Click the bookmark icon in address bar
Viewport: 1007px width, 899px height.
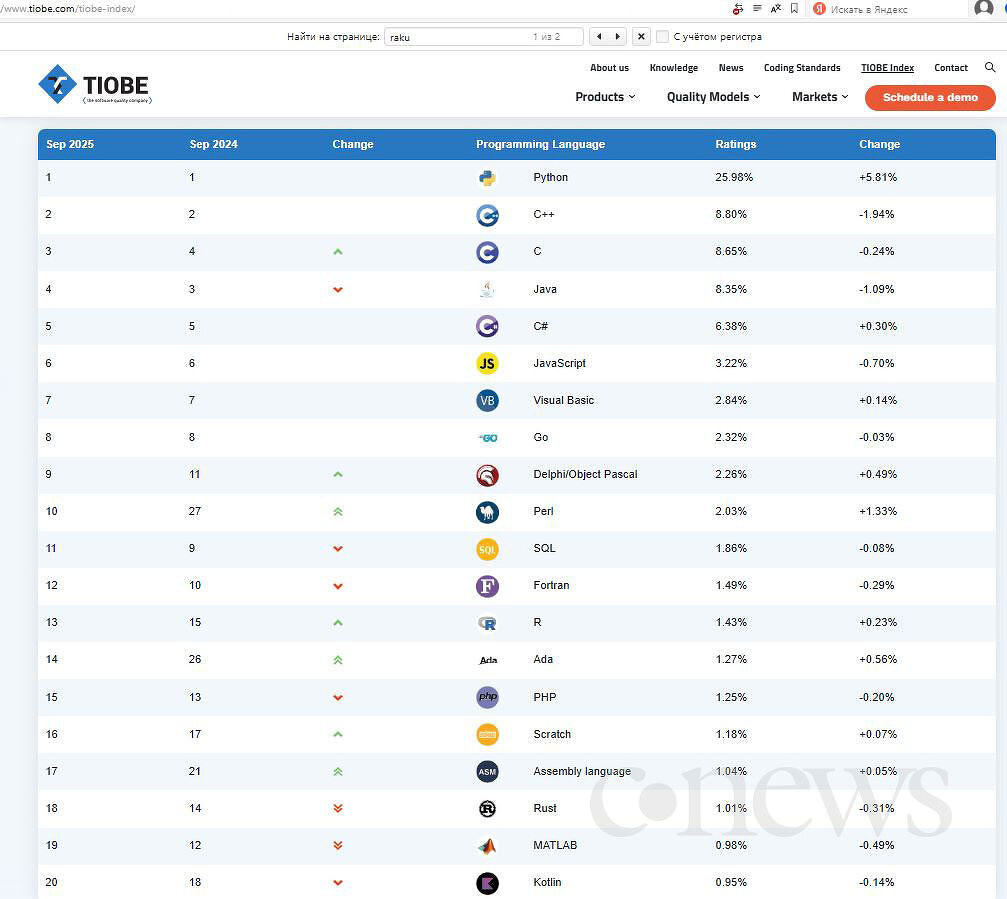tap(794, 8)
